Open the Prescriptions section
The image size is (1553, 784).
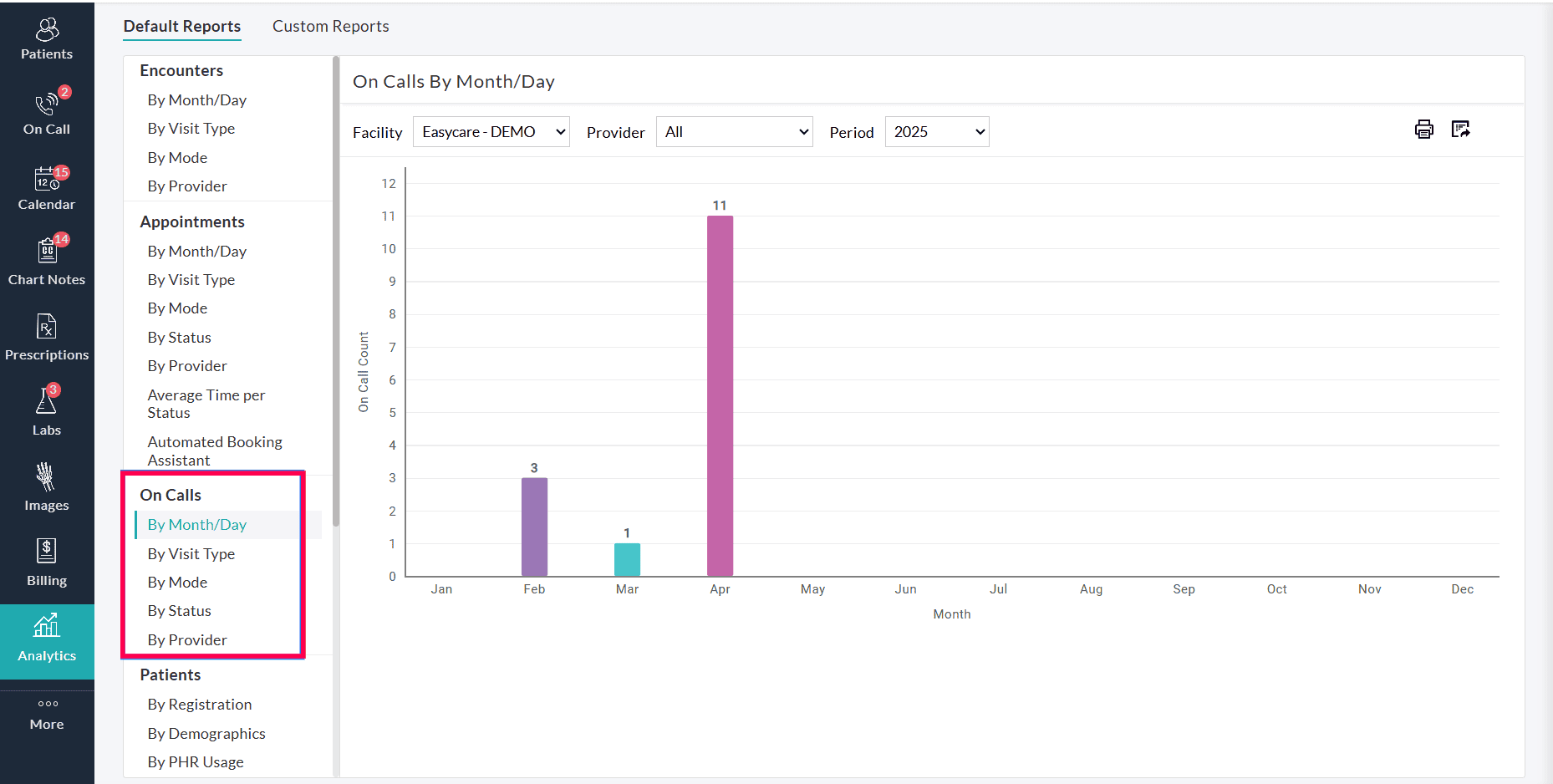click(x=46, y=336)
